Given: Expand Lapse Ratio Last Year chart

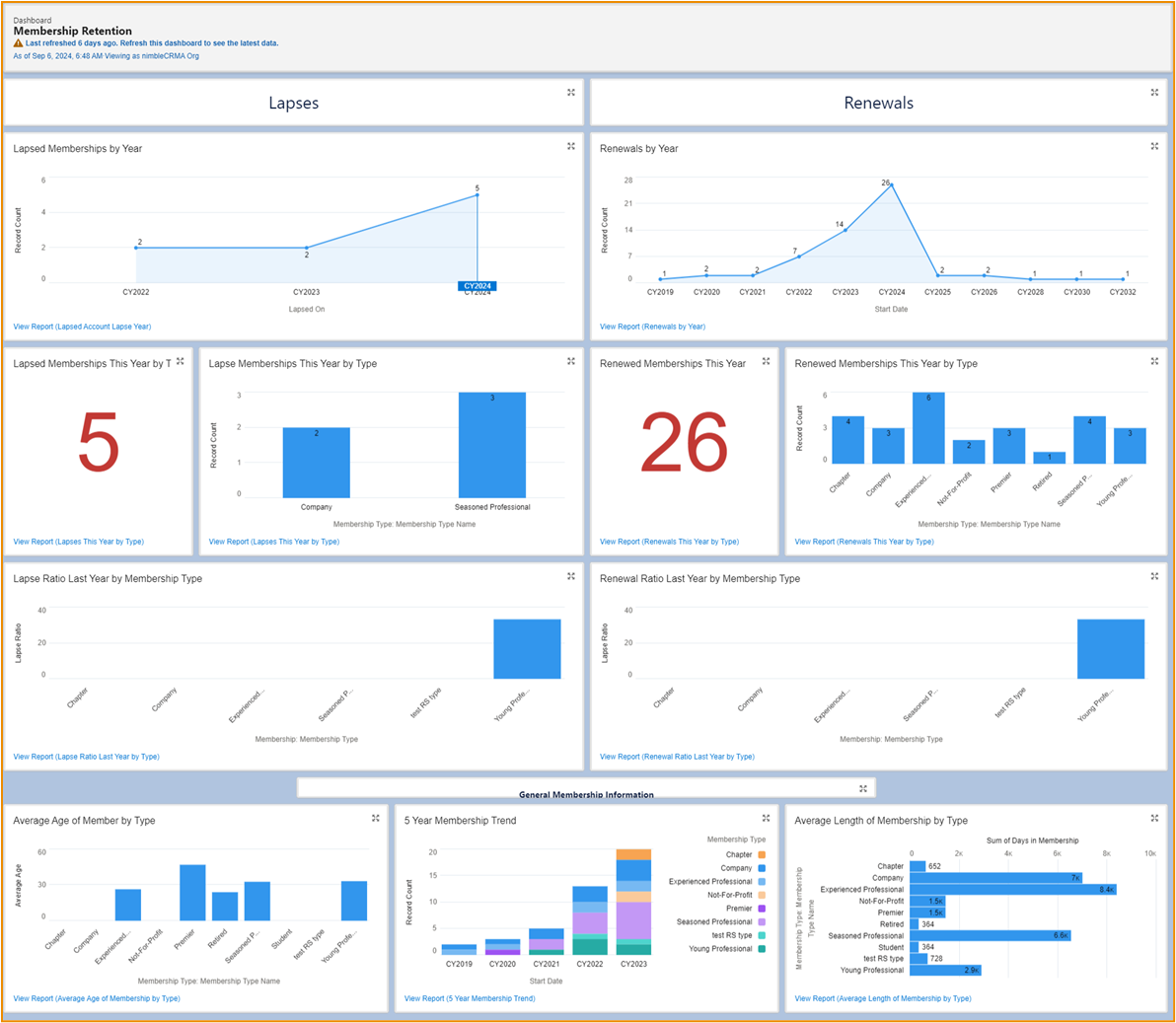Looking at the screenshot, I should coord(571,577).
